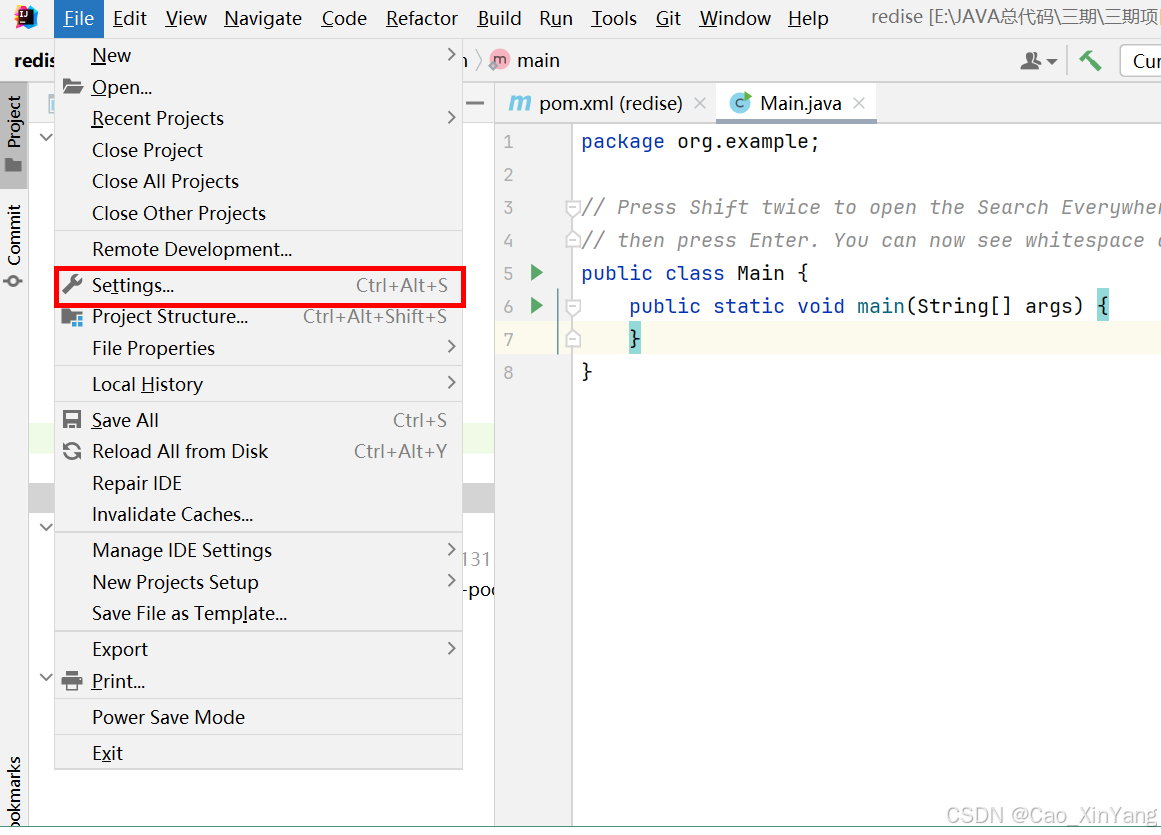This screenshot has width=1161, height=835.
Task: Select Save File as Template...
Action: pyautogui.click(x=258, y=614)
